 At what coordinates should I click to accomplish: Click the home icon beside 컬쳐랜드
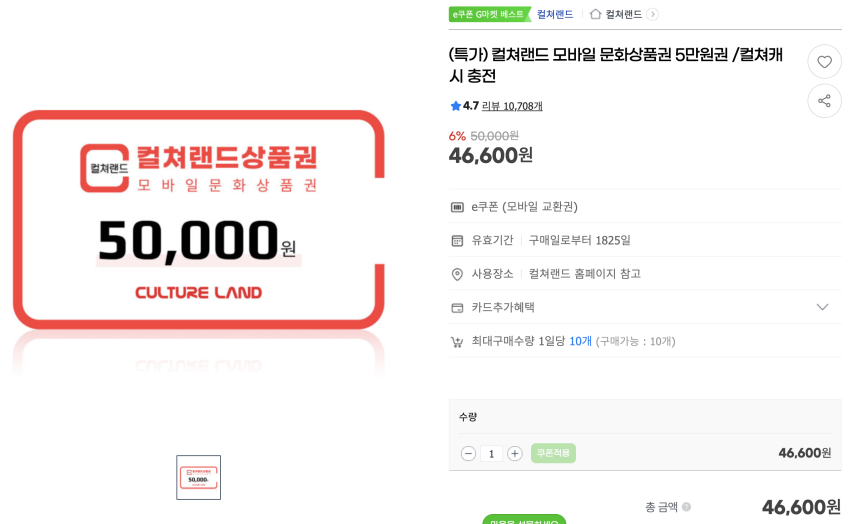click(596, 14)
